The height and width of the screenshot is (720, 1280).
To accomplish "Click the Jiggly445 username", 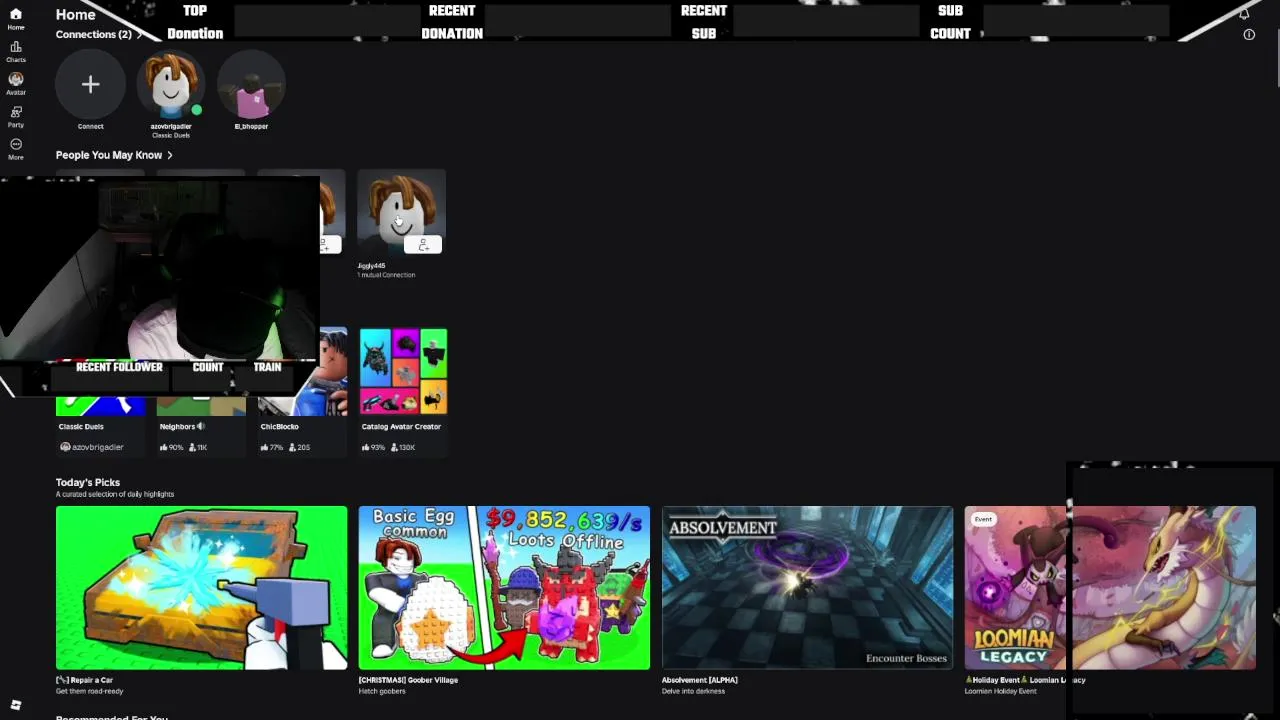I will coord(371,266).
